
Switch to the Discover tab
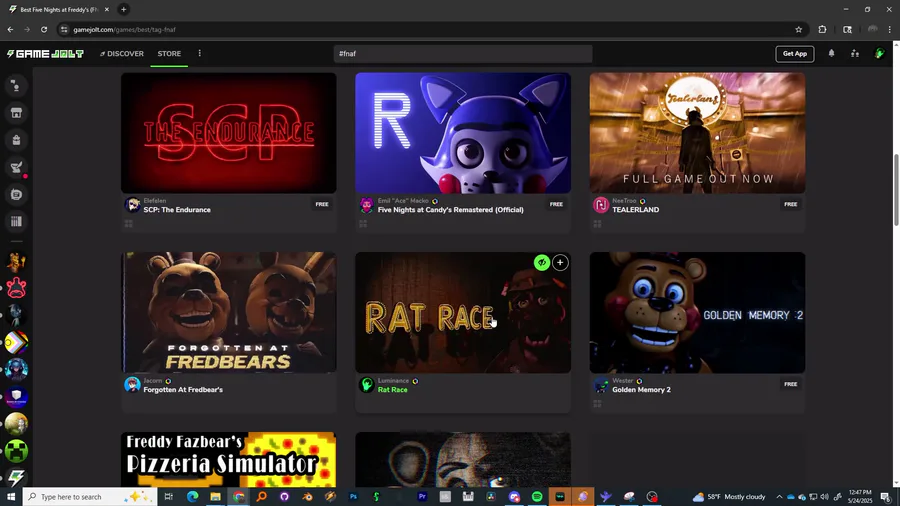tap(122, 54)
